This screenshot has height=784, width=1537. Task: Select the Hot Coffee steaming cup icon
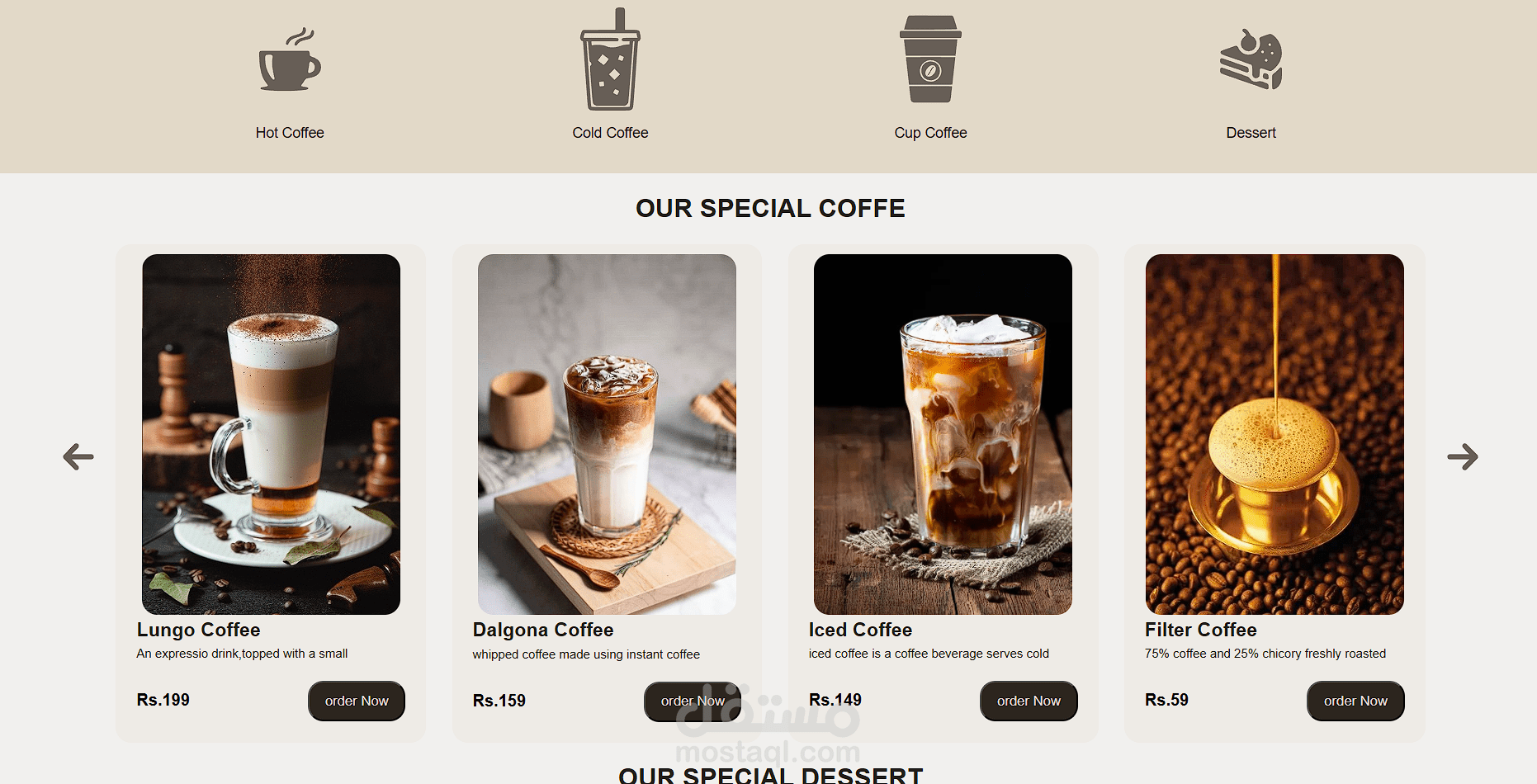click(290, 59)
